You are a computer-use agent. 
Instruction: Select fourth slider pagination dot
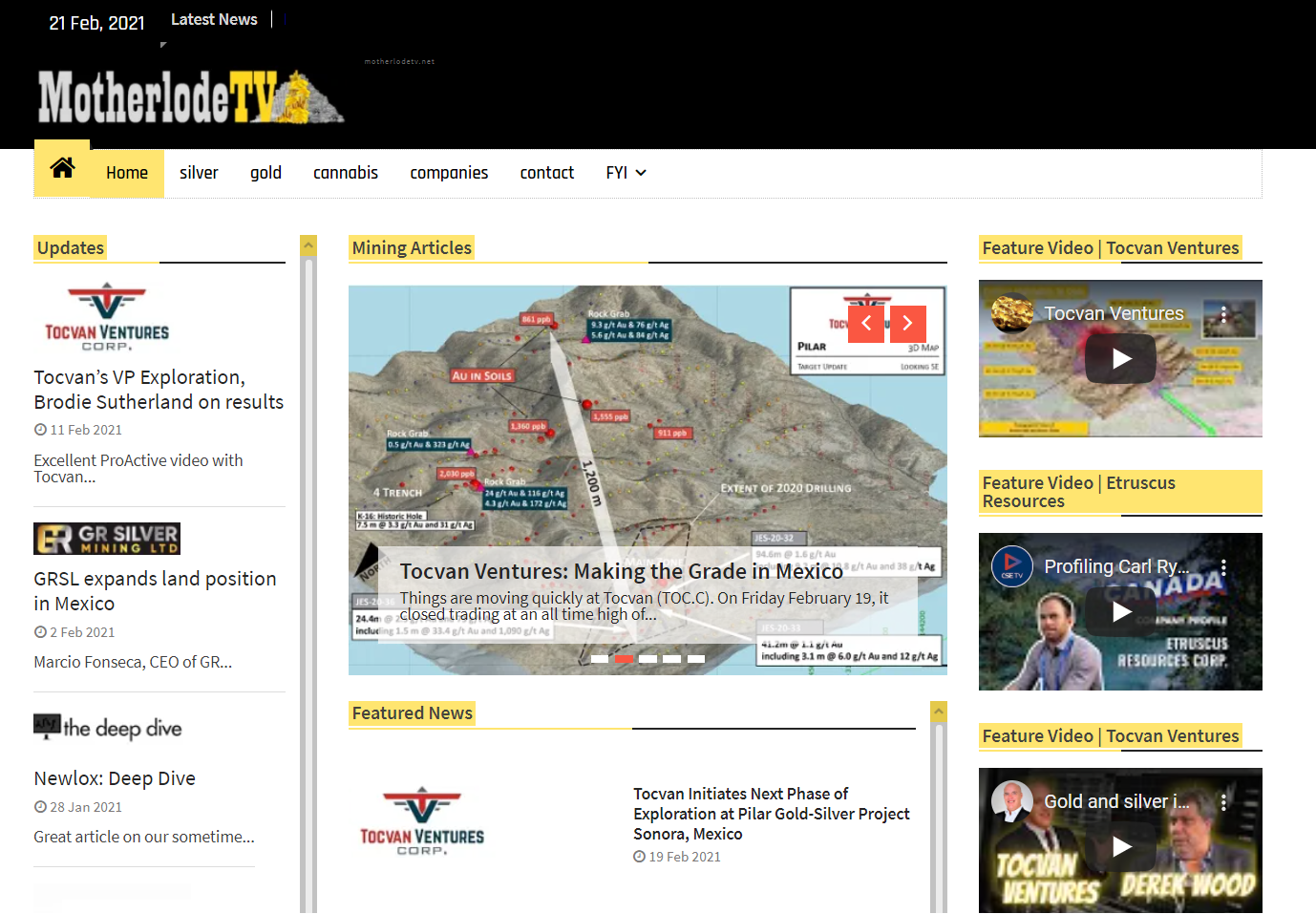click(672, 659)
